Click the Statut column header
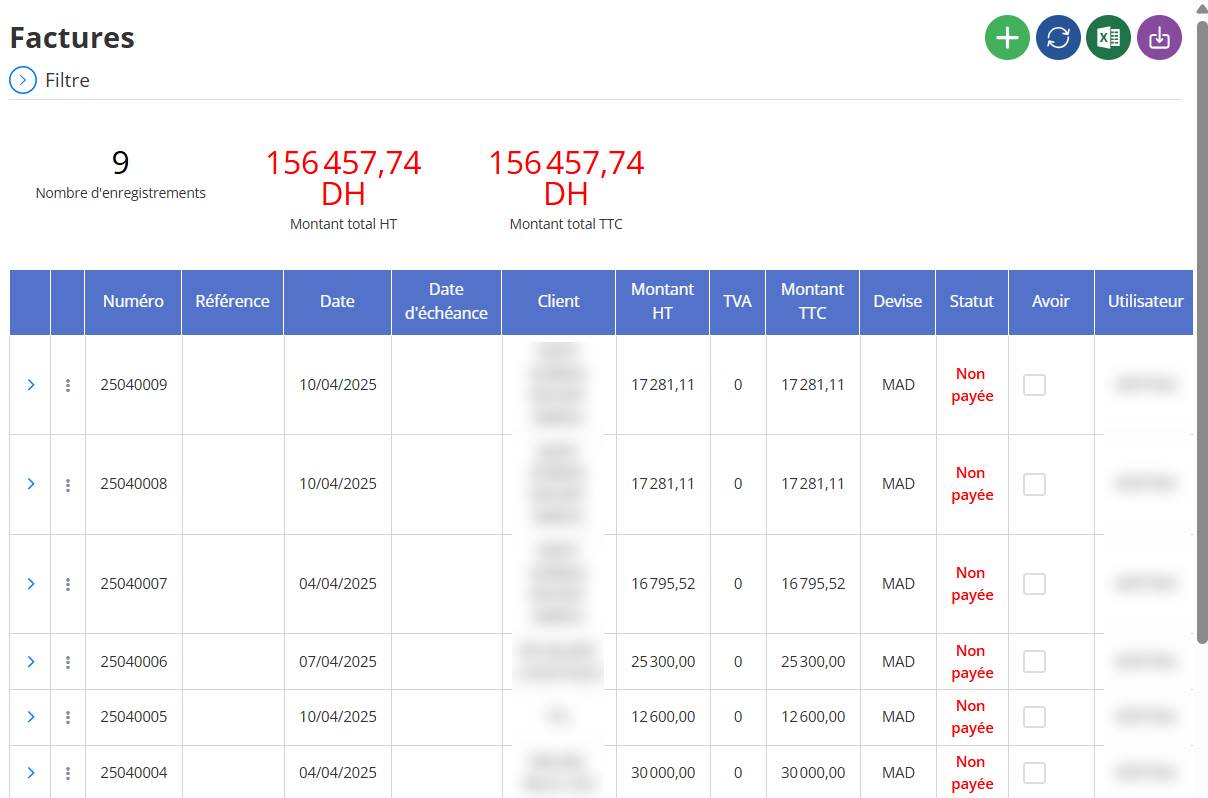The width and height of the screenshot is (1208, 798). [972, 301]
